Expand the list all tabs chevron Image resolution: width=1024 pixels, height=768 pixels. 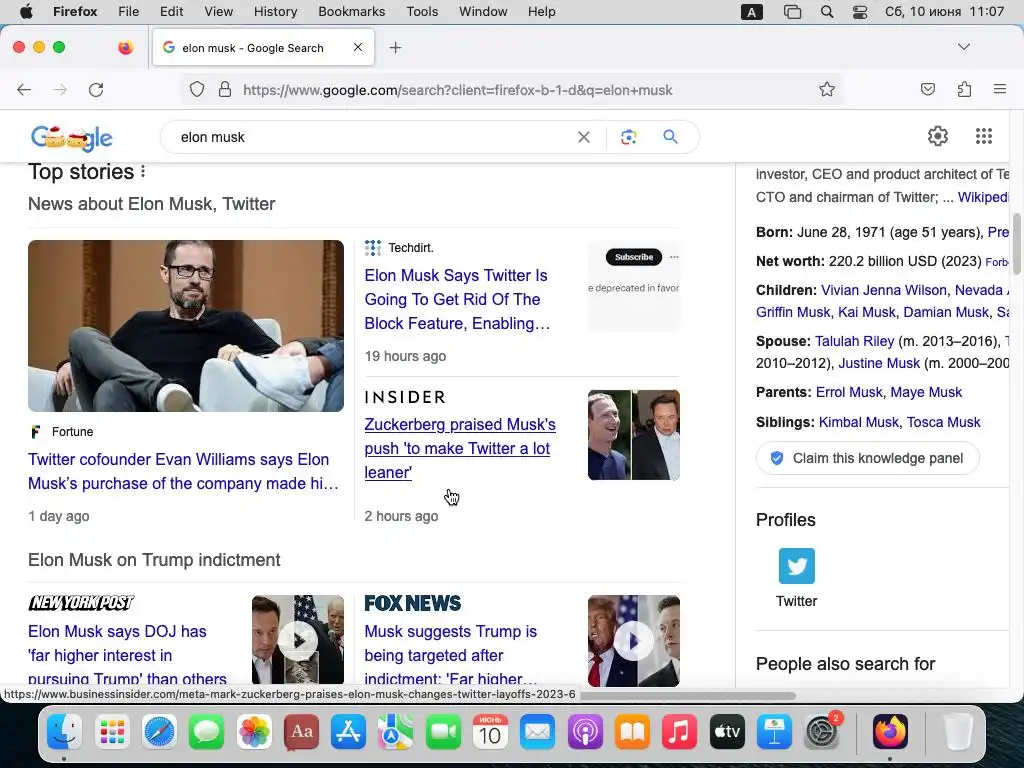(963, 47)
